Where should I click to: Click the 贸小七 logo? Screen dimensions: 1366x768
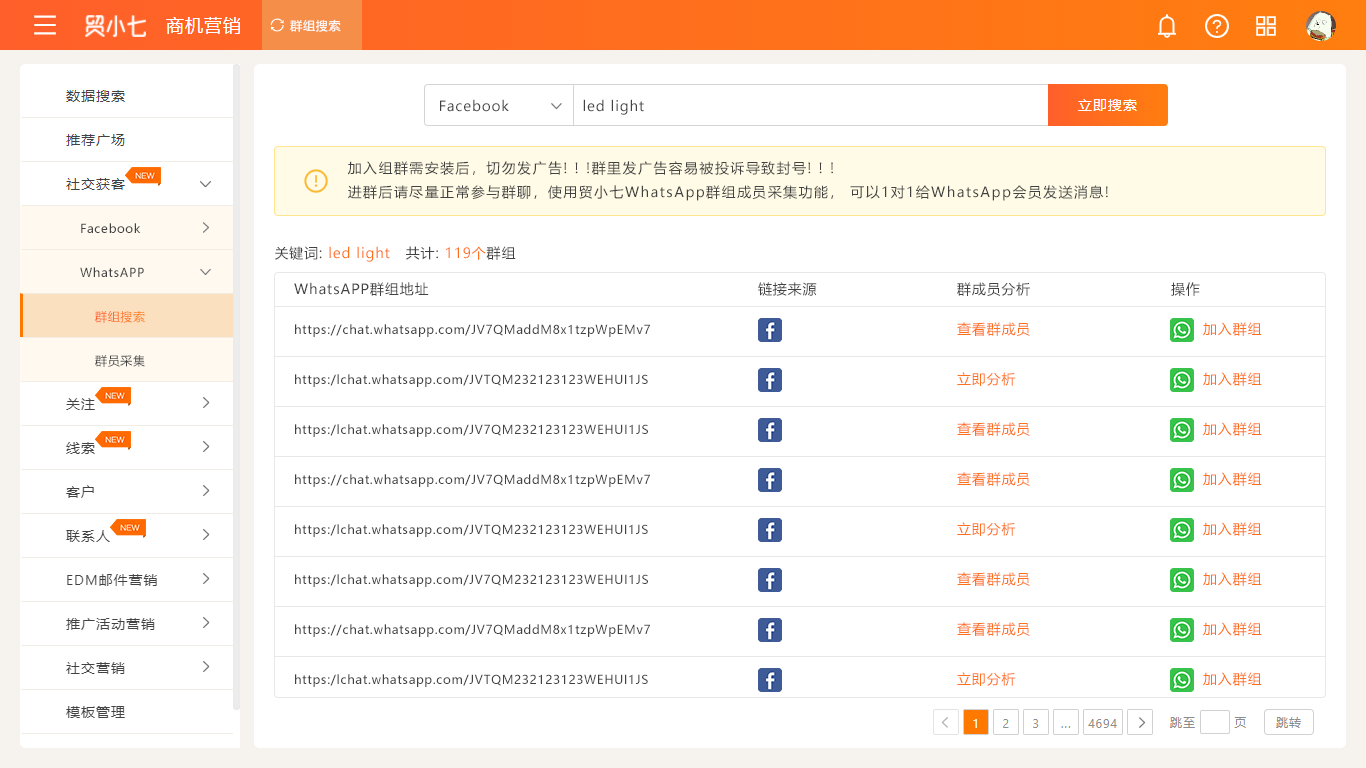coord(115,26)
